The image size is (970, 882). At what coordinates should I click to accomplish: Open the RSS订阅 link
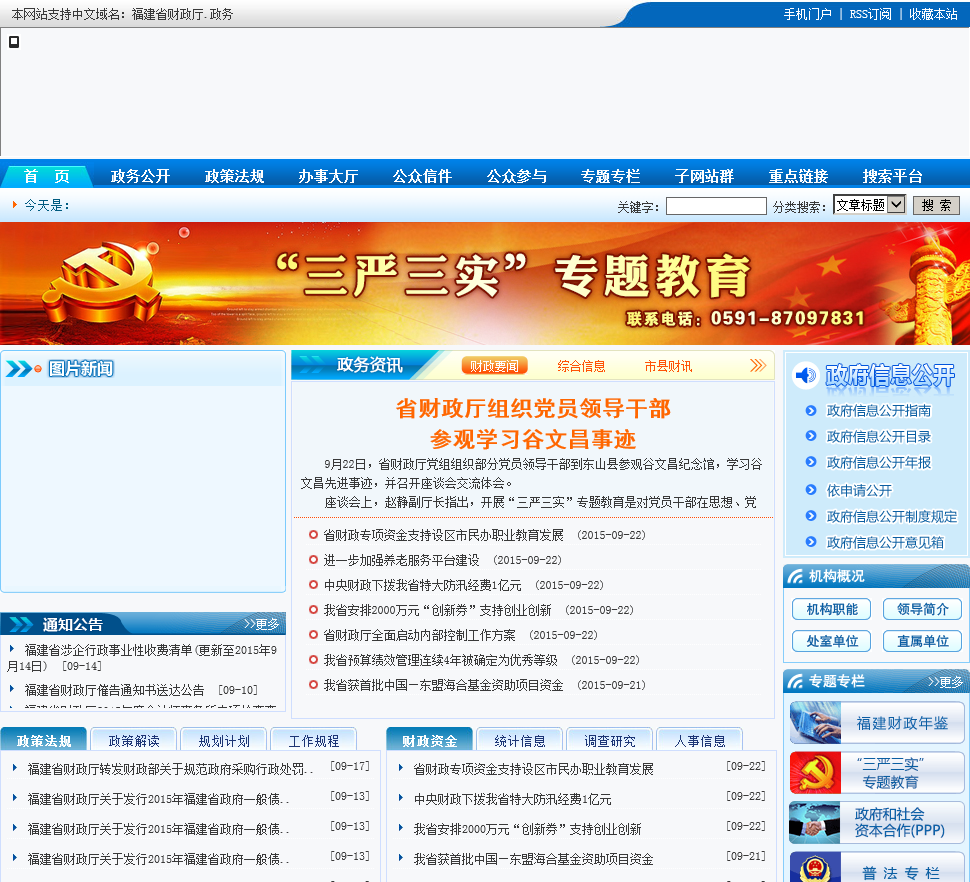point(870,14)
